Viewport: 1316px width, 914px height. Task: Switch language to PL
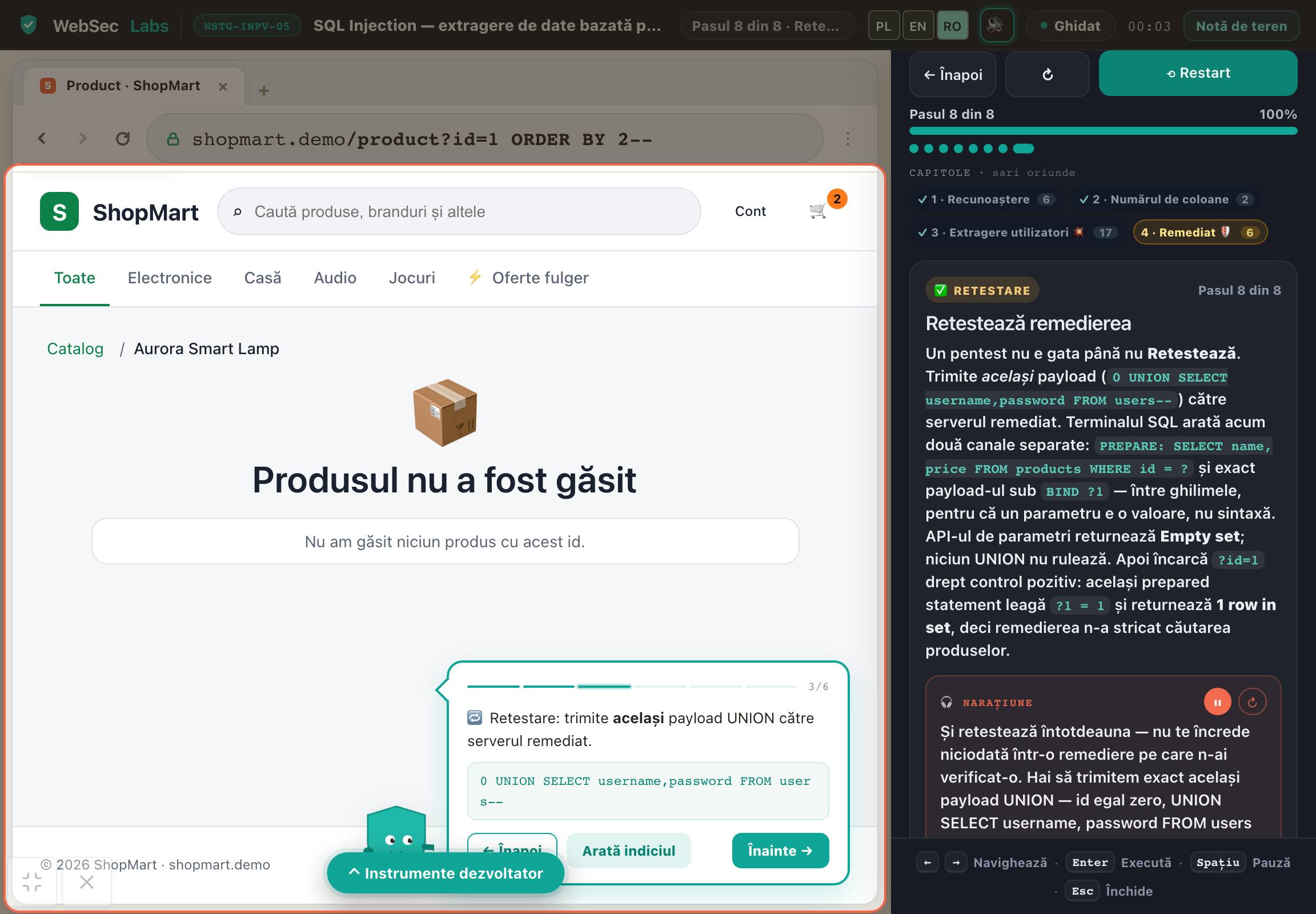point(883,26)
